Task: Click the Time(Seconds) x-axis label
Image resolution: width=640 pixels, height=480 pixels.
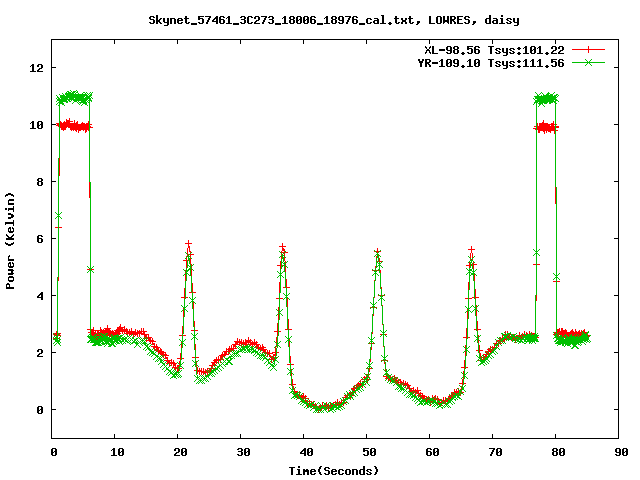Action: pos(334,471)
